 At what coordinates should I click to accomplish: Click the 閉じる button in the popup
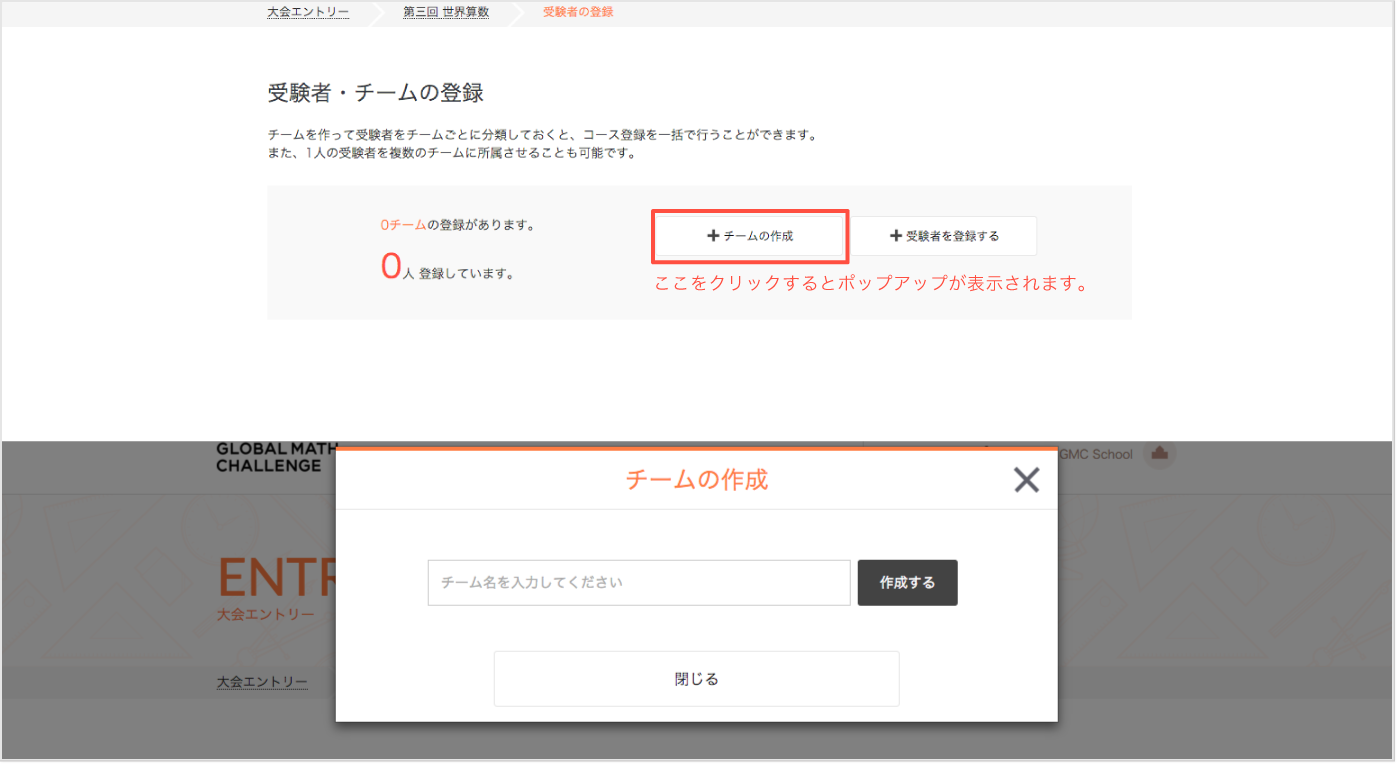(697, 680)
